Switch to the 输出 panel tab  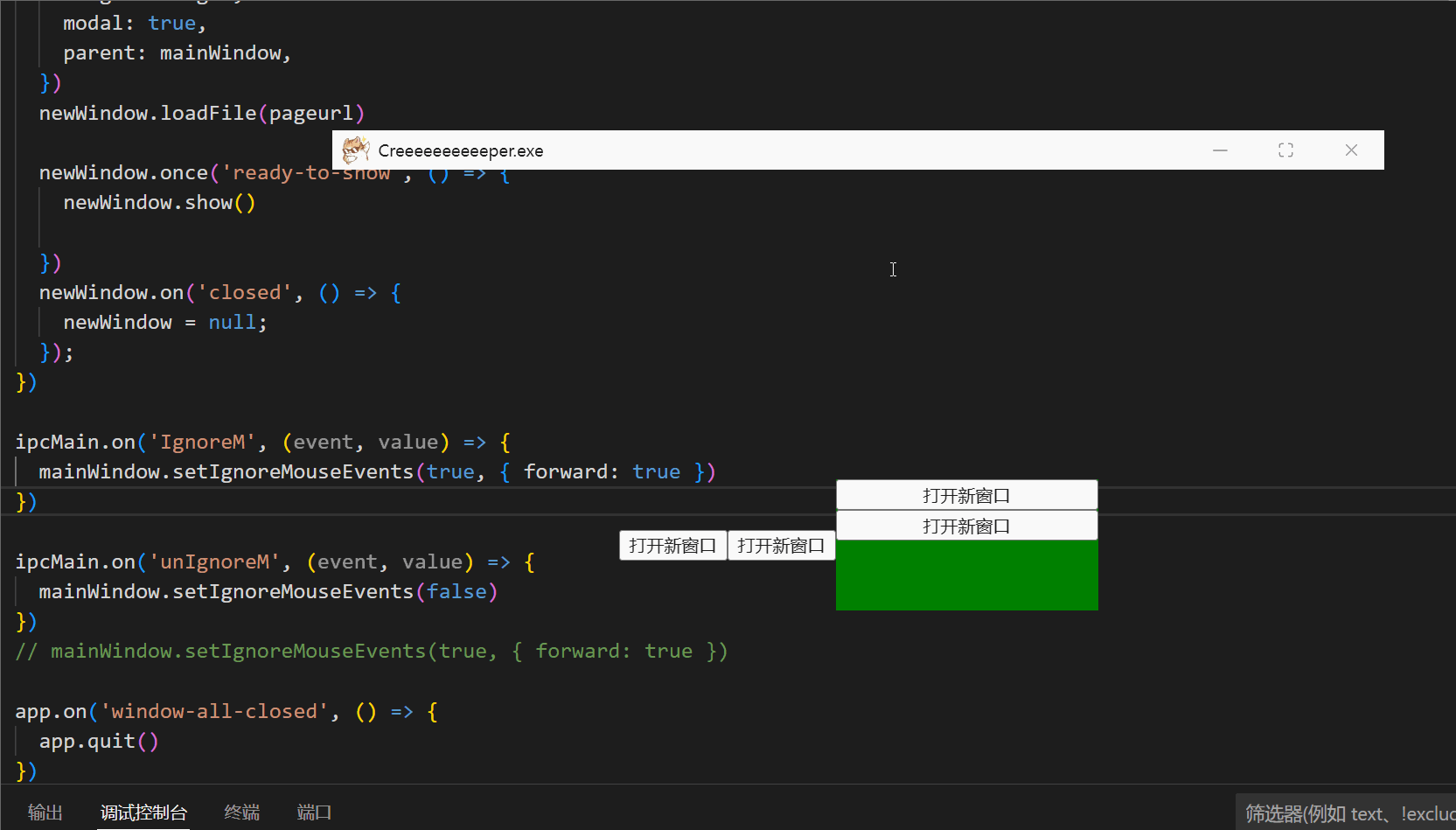pyautogui.click(x=45, y=813)
